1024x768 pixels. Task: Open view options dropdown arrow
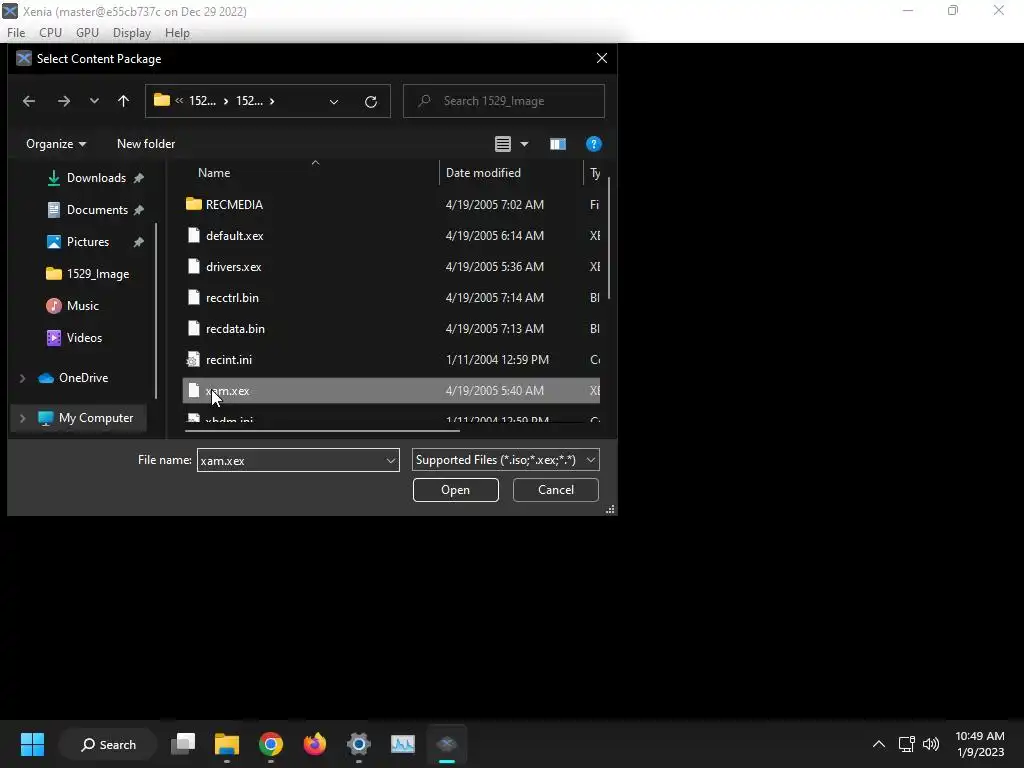pyautogui.click(x=524, y=144)
